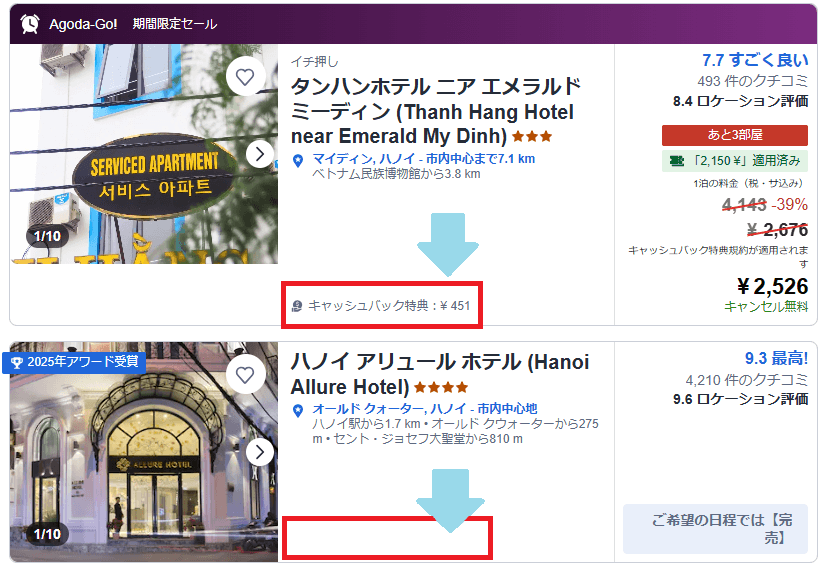The image size is (826, 569).
Task: Open Hanoi Allure Hotel title link
Action: click(x=439, y=374)
